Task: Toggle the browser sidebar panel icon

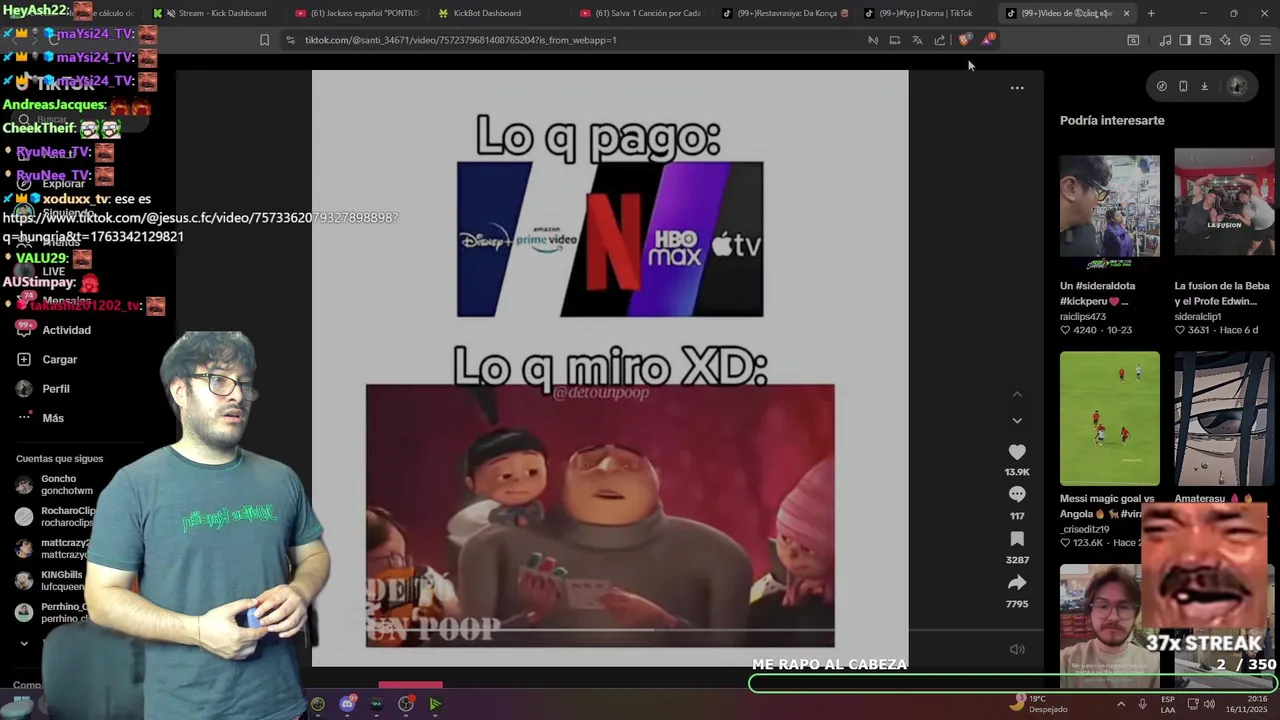Action: coord(1185,40)
